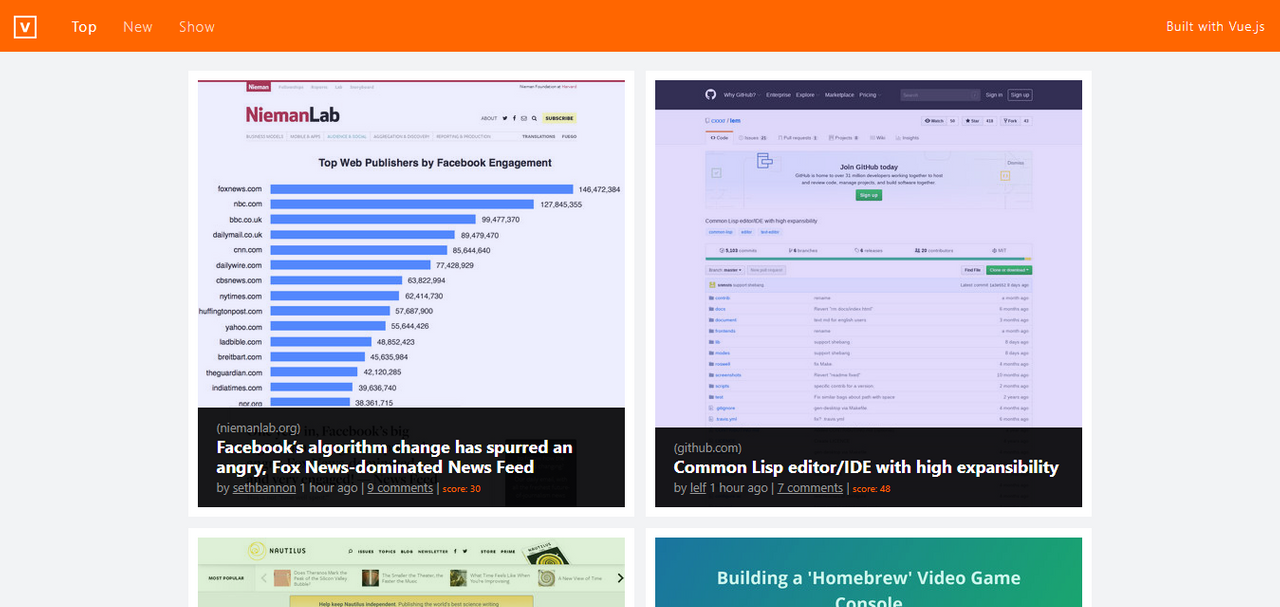Click the (niemanlab.org) source label
This screenshot has width=1280, height=607.
[x=258, y=428]
